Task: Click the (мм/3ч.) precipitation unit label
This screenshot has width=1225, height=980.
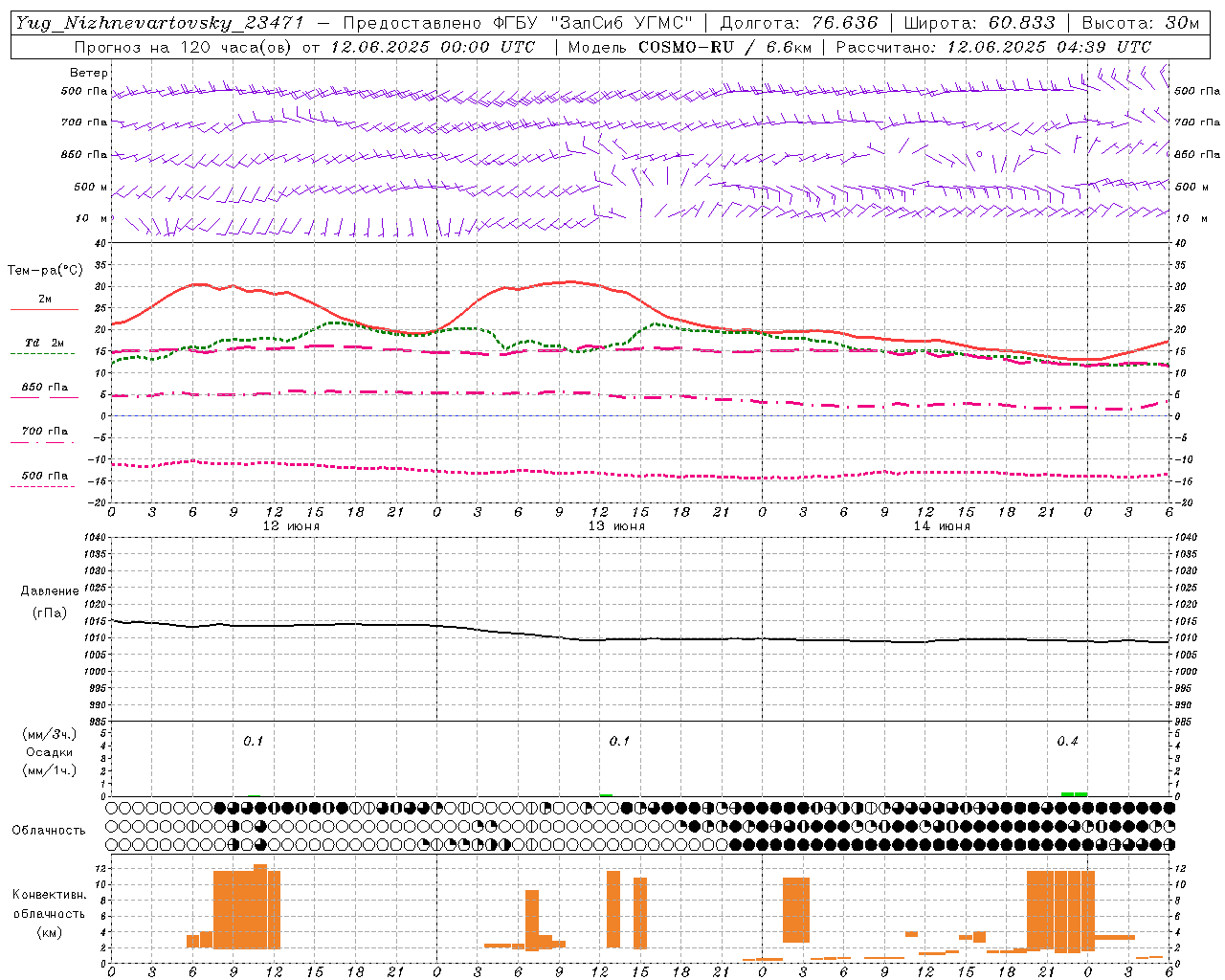Action: coord(50,734)
